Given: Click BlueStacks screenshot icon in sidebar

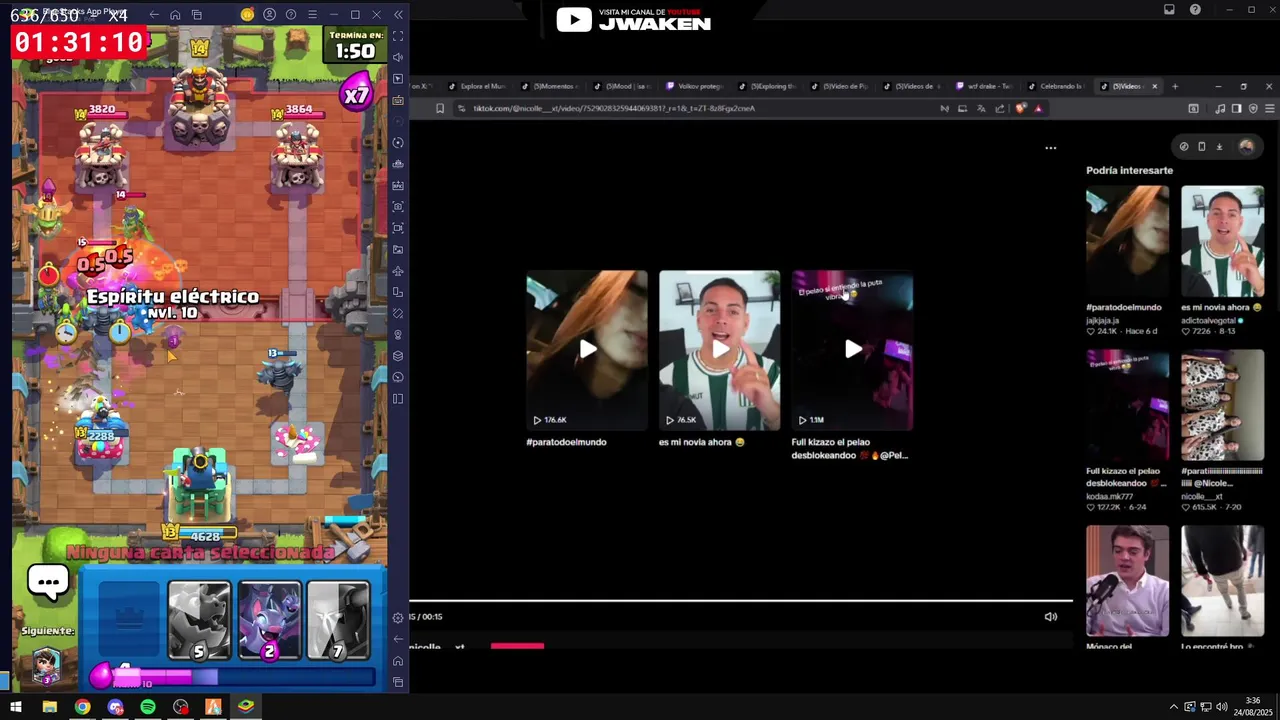Looking at the screenshot, I should (x=398, y=206).
